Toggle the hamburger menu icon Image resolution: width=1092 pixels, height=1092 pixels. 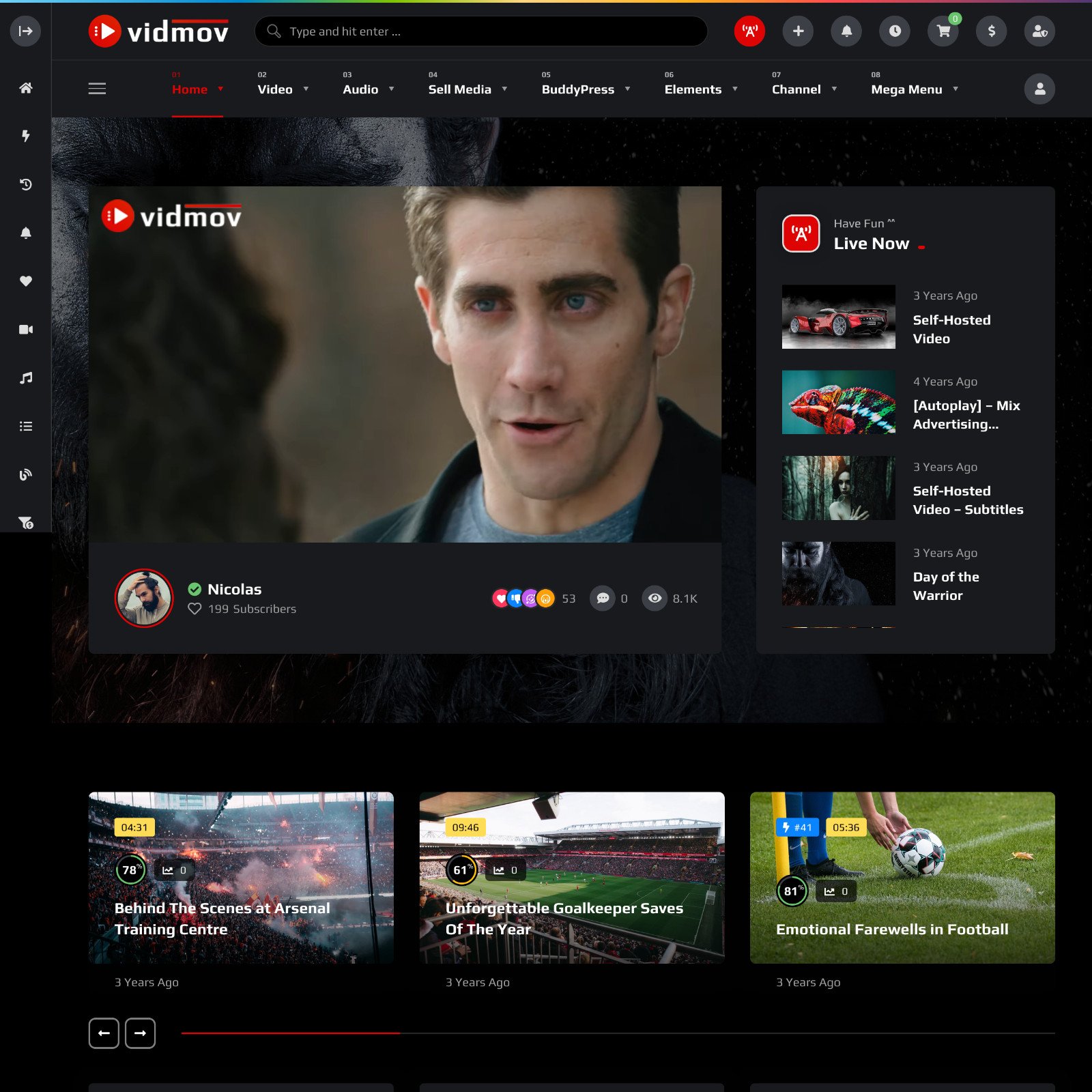(97, 89)
